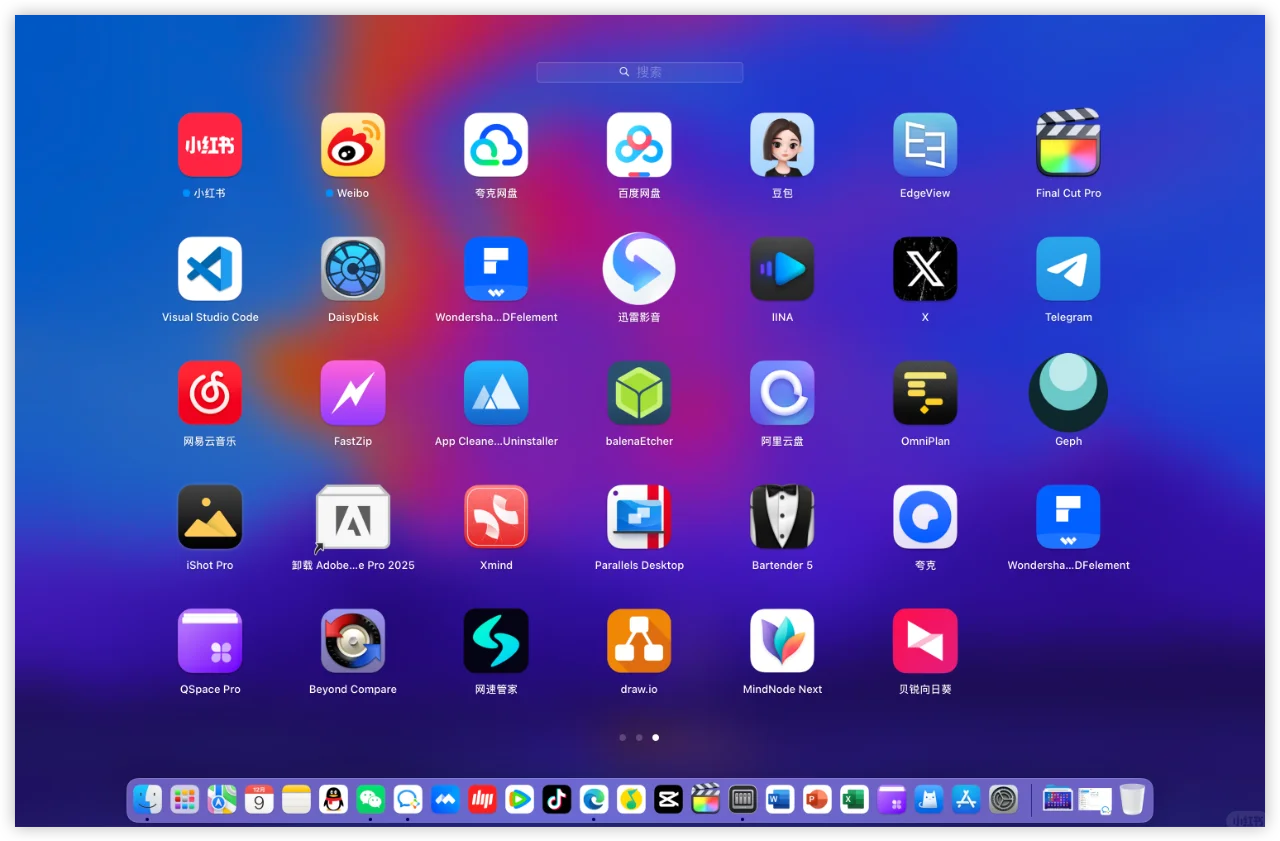Open the PDFelement icon beside DaisyDisk

click(496, 269)
